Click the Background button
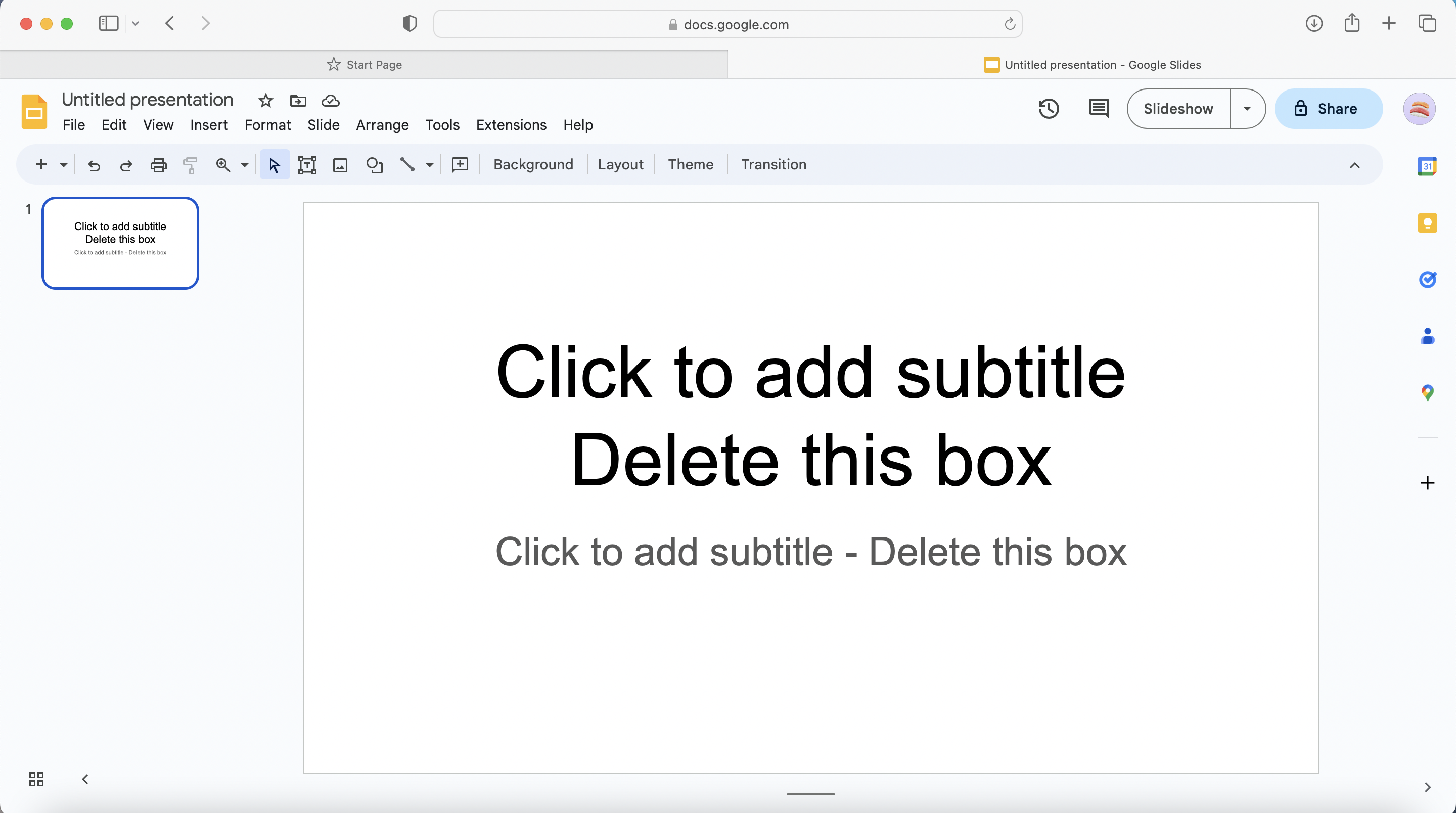 coord(534,164)
